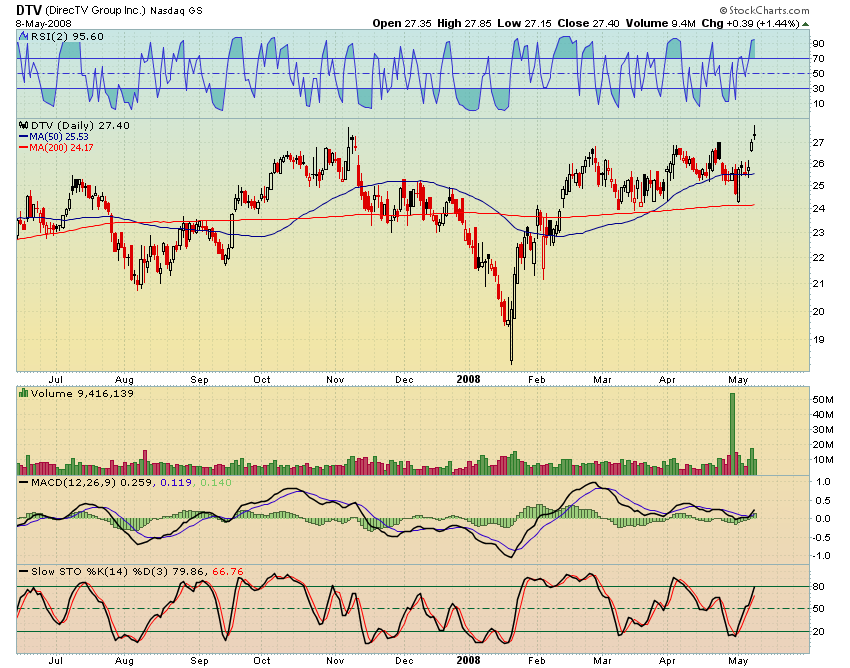Screen dimensions: 850x668
Task: Click the 27 price axis label
Action: (x=818, y=143)
